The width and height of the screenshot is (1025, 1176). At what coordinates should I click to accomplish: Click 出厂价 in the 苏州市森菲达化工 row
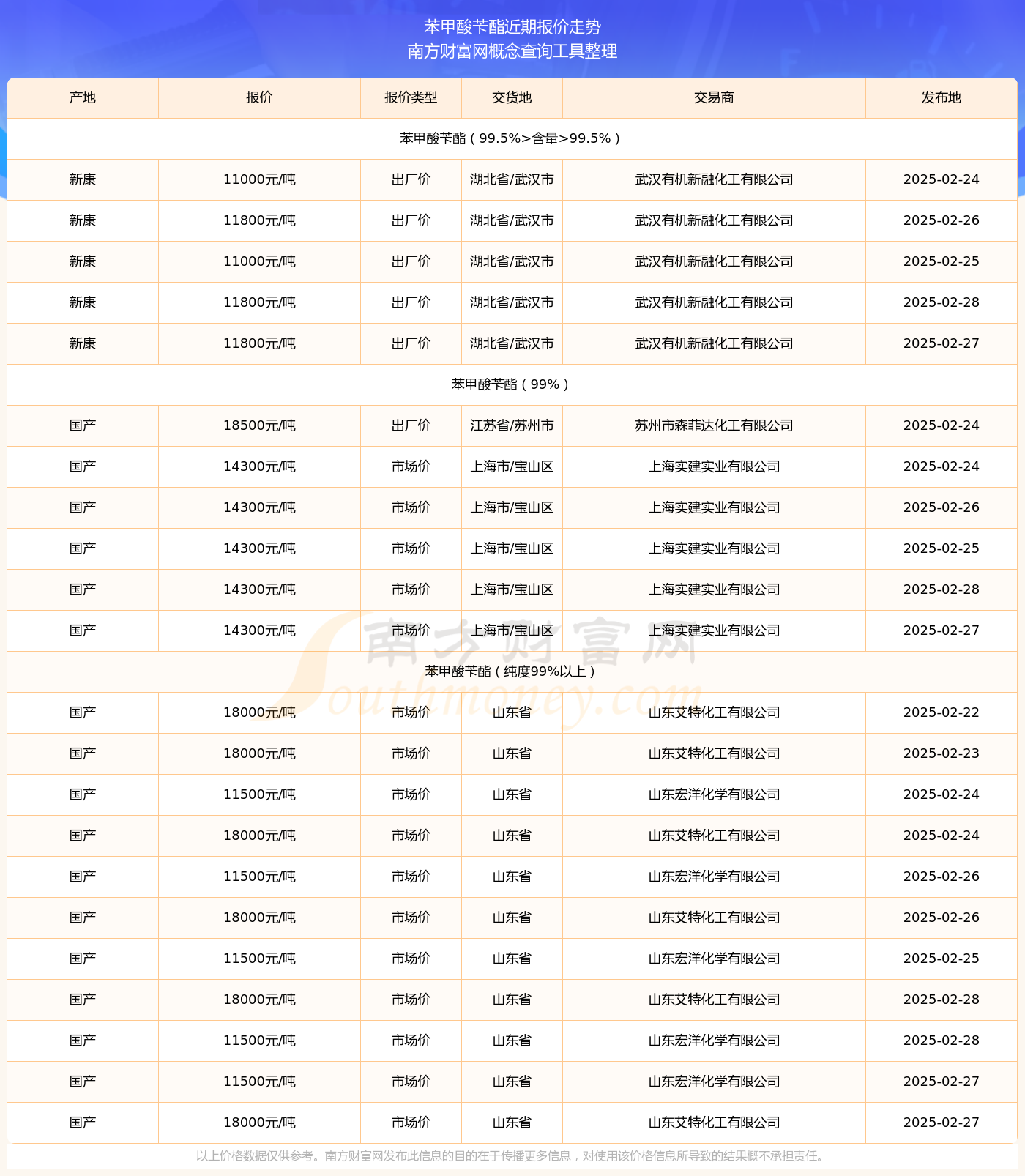point(411,425)
